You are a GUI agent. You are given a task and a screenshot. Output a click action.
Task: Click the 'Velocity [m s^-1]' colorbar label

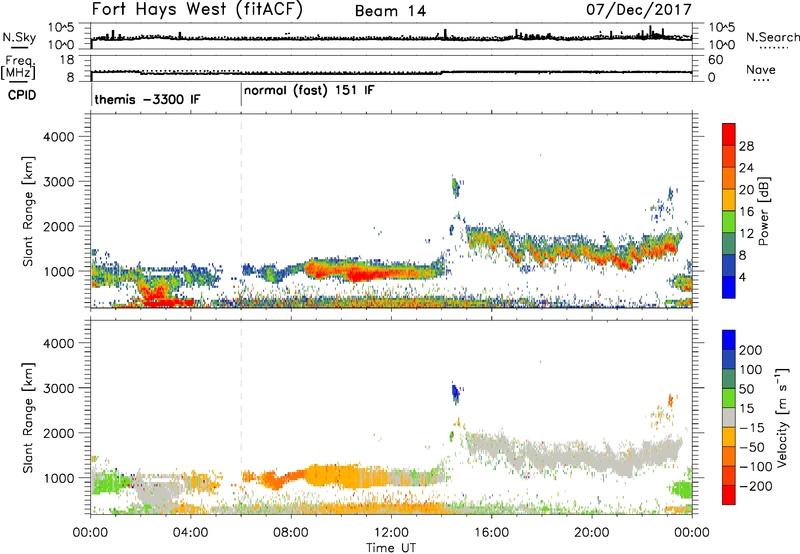[x=782, y=417]
